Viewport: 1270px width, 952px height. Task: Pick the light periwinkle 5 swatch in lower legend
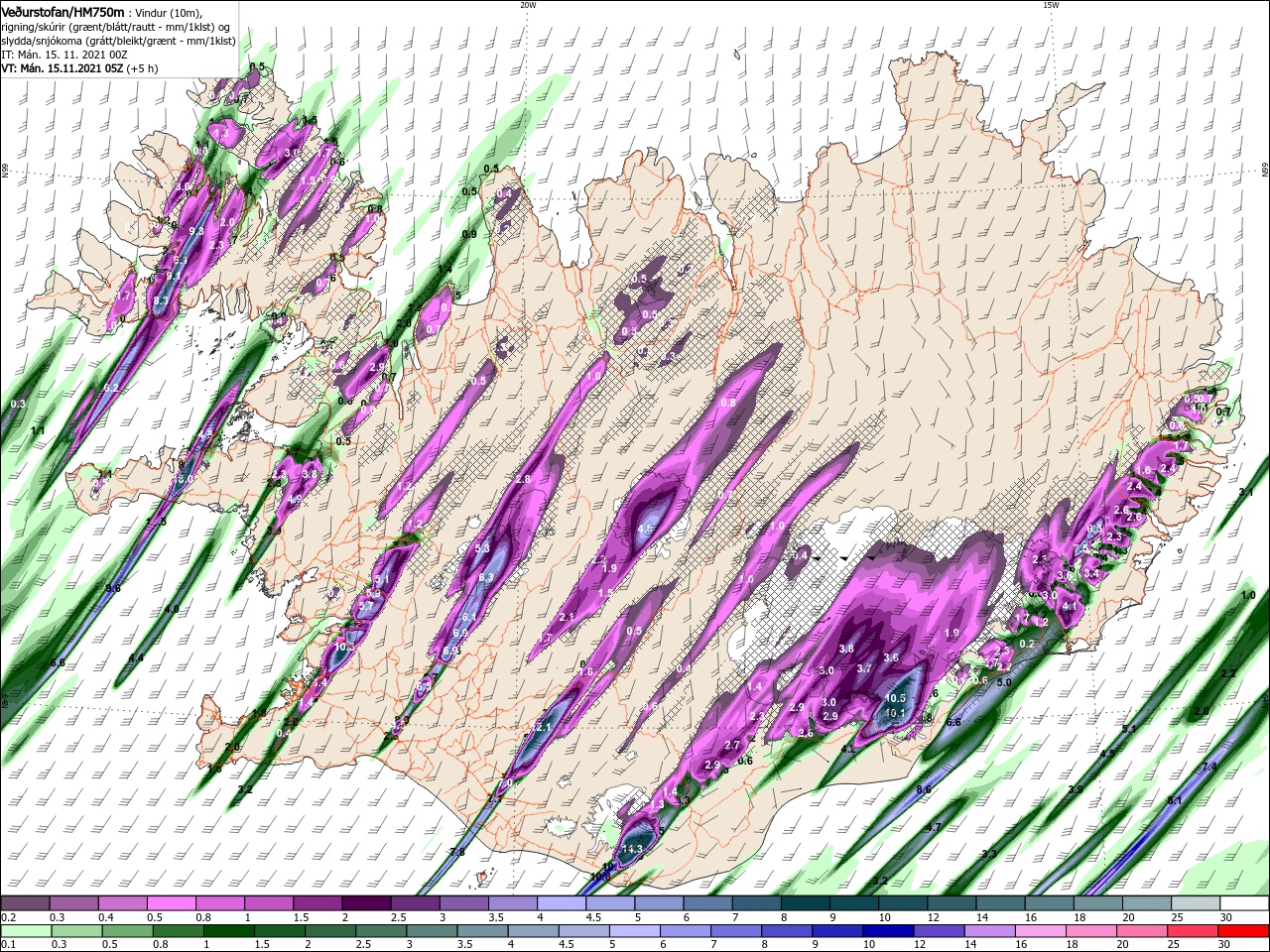(635, 931)
